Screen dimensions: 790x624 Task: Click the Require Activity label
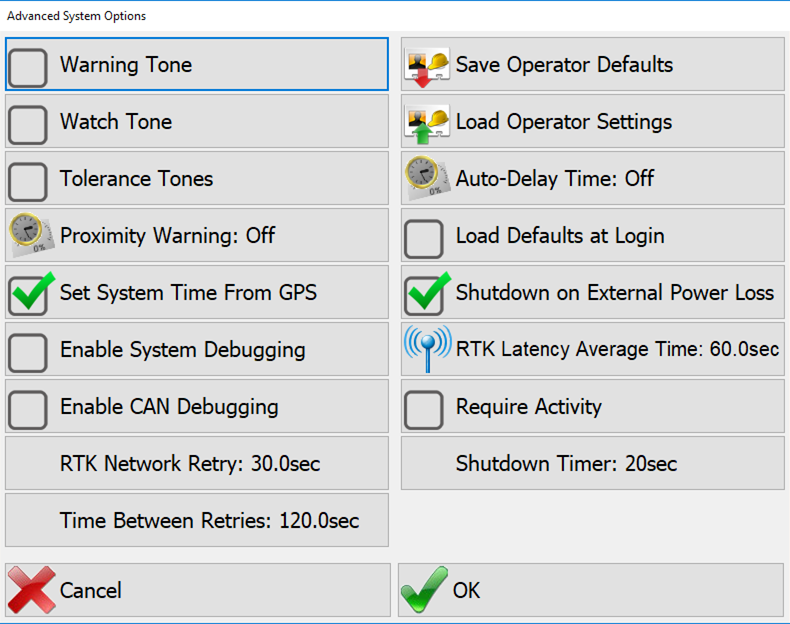(x=529, y=407)
